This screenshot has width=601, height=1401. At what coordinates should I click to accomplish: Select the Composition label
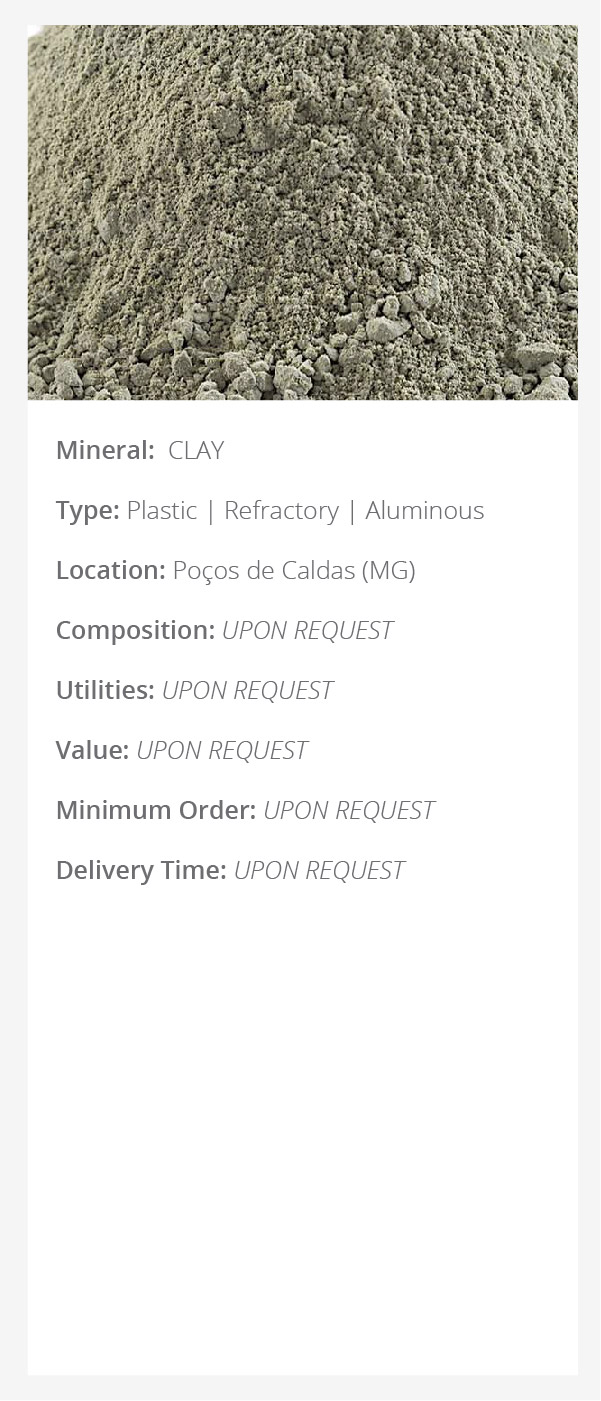136,631
